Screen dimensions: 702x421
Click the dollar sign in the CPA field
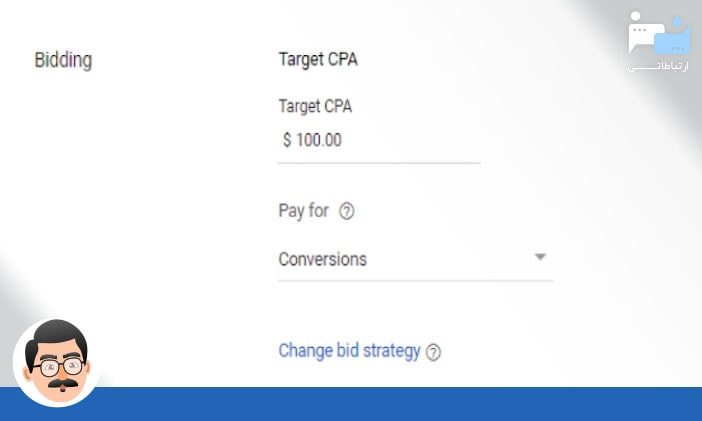coord(287,140)
